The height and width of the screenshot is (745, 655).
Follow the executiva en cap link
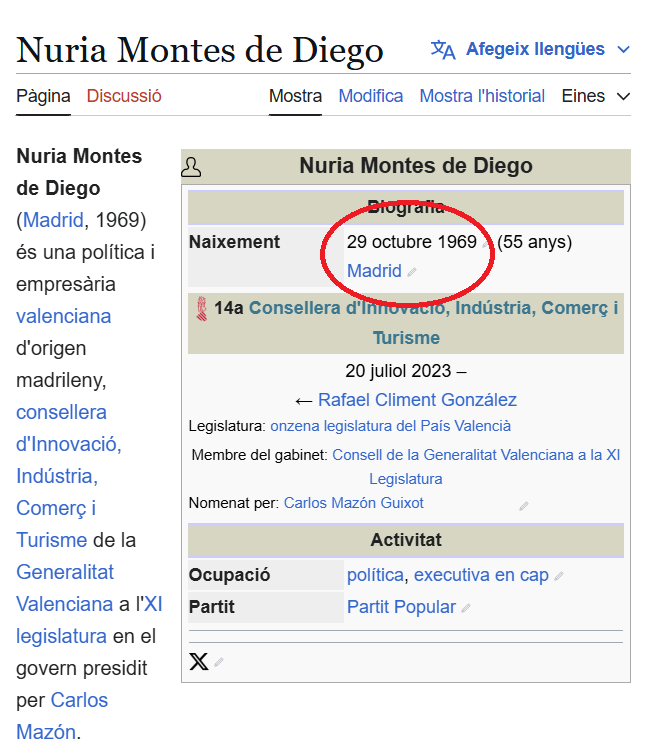point(481,575)
